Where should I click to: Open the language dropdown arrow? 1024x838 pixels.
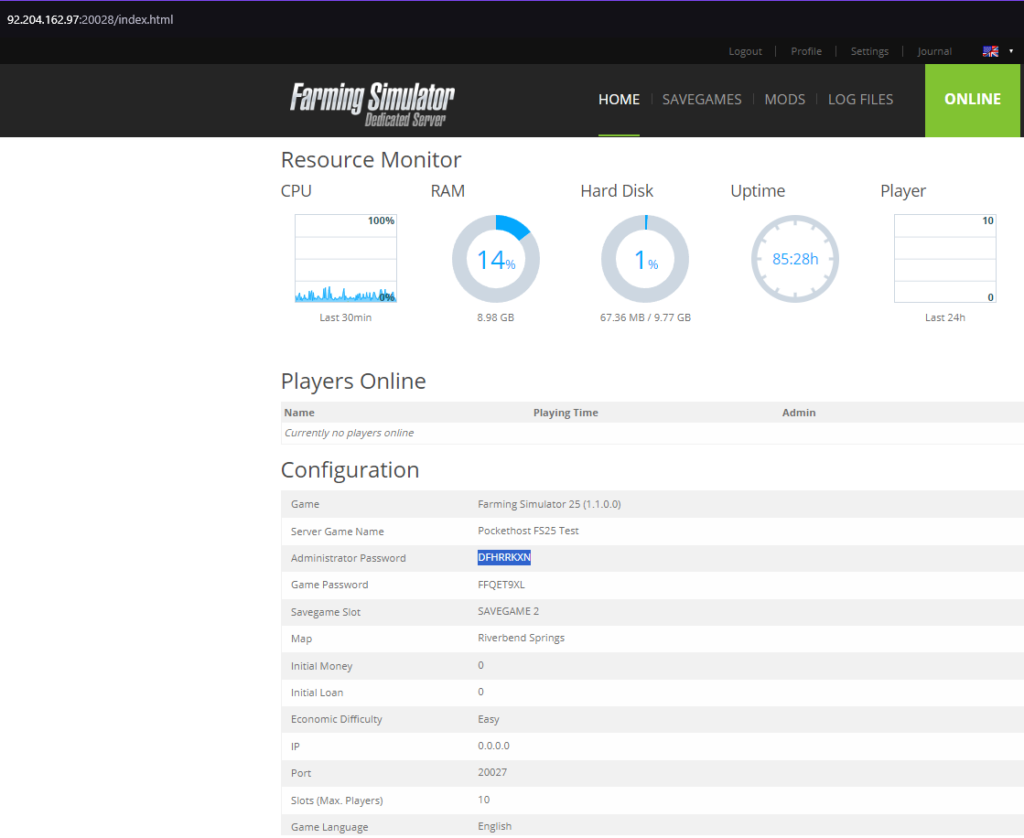click(x=1010, y=51)
